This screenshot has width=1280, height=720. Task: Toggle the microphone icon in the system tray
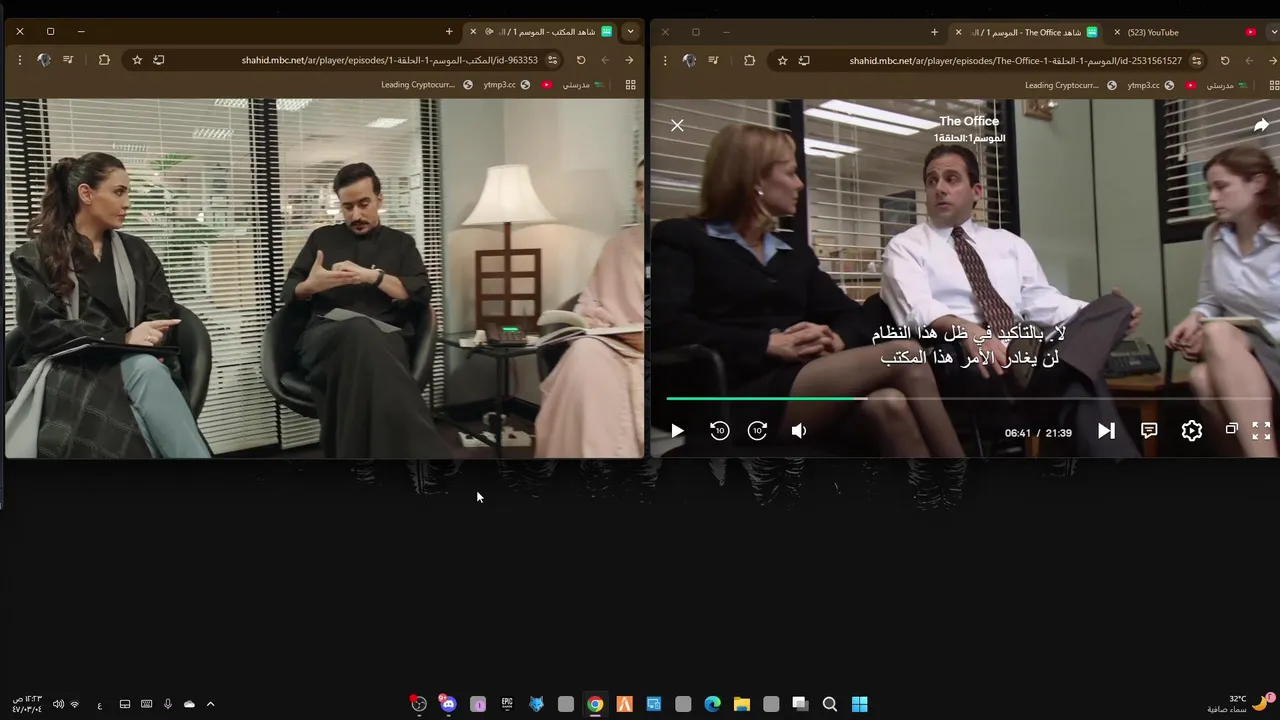[x=167, y=704]
